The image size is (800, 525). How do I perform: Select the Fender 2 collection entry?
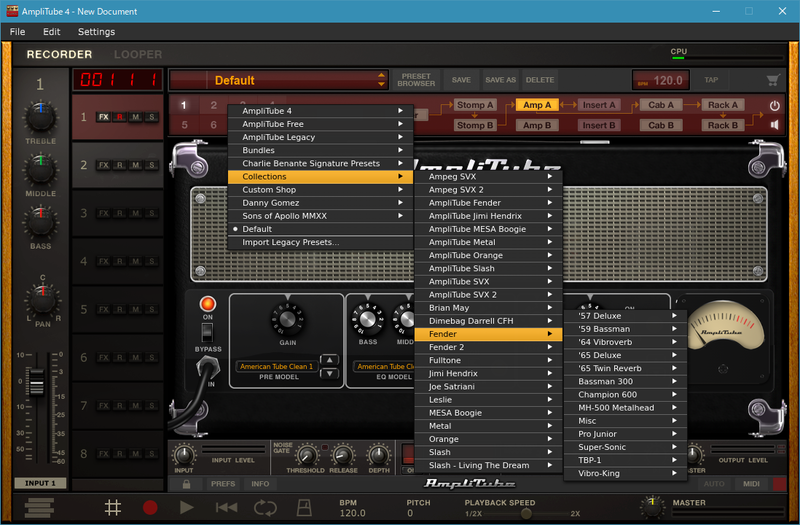(488, 347)
